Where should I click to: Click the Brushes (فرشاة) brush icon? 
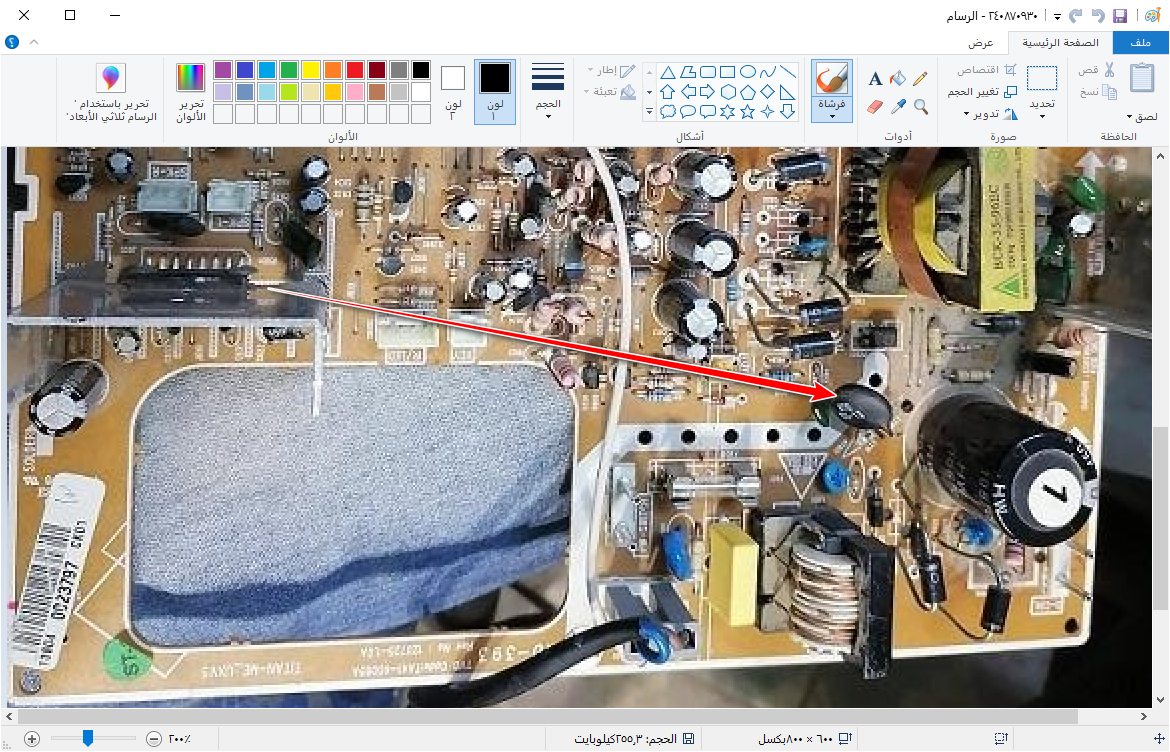pos(831,79)
